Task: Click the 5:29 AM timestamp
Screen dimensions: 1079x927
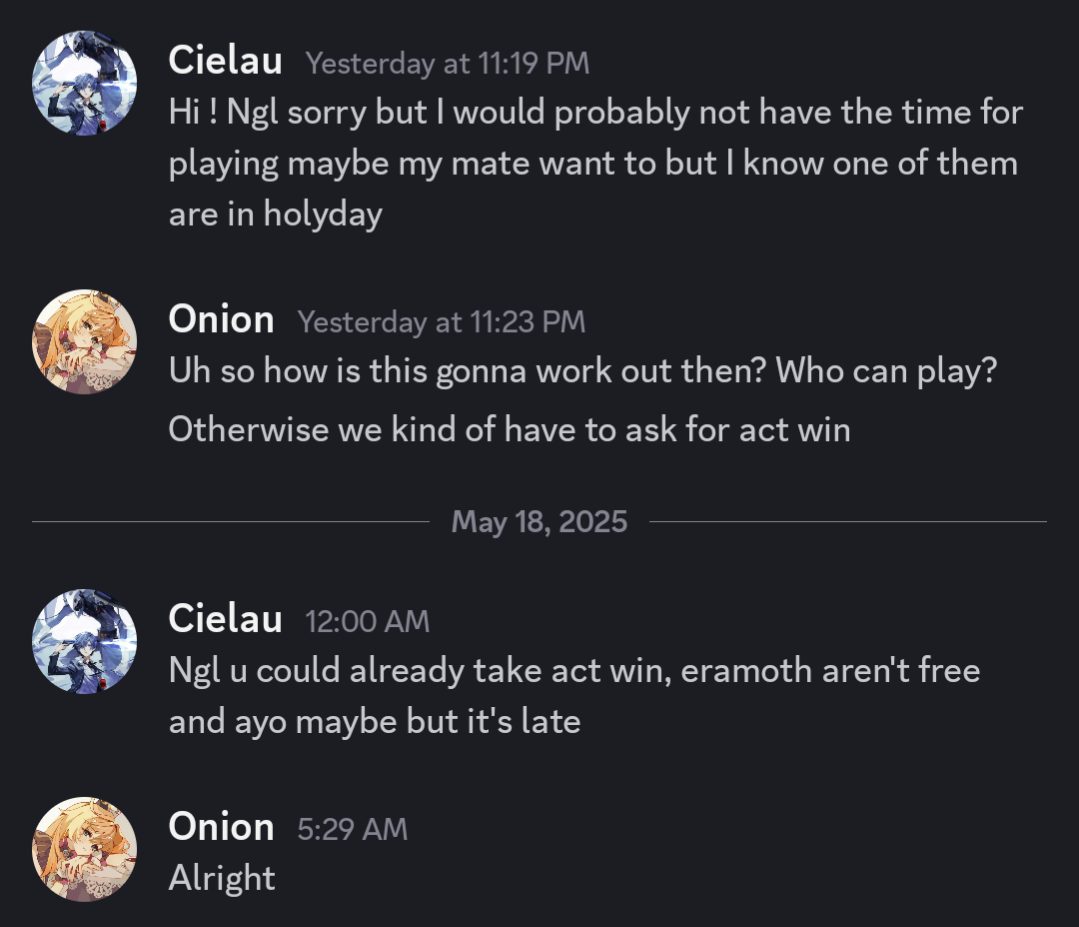Action: click(x=352, y=829)
